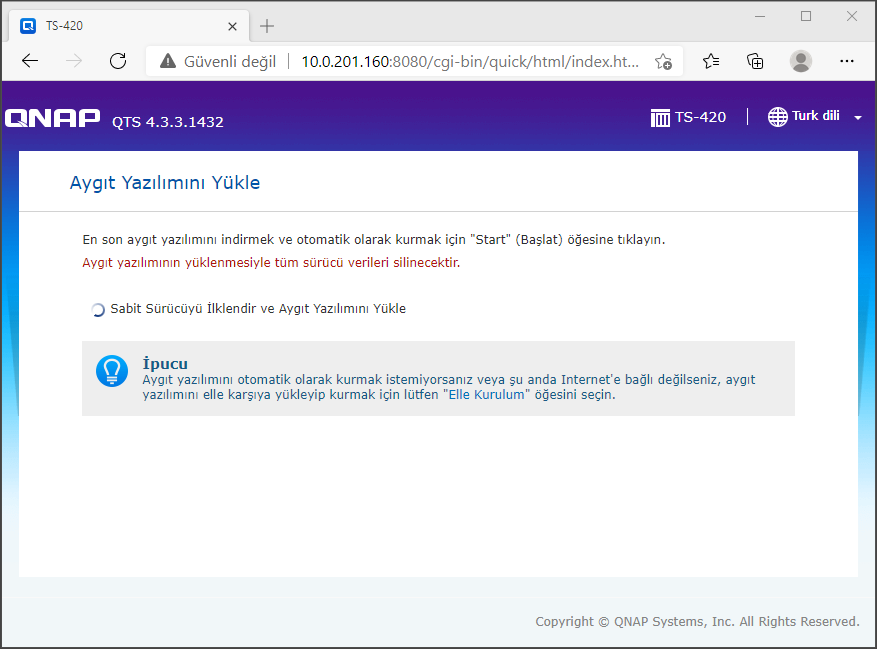The height and width of the screenshot is (649, 877).
Task: Expand the Turk dili language dropdown
Action: (x=815, y=117)
